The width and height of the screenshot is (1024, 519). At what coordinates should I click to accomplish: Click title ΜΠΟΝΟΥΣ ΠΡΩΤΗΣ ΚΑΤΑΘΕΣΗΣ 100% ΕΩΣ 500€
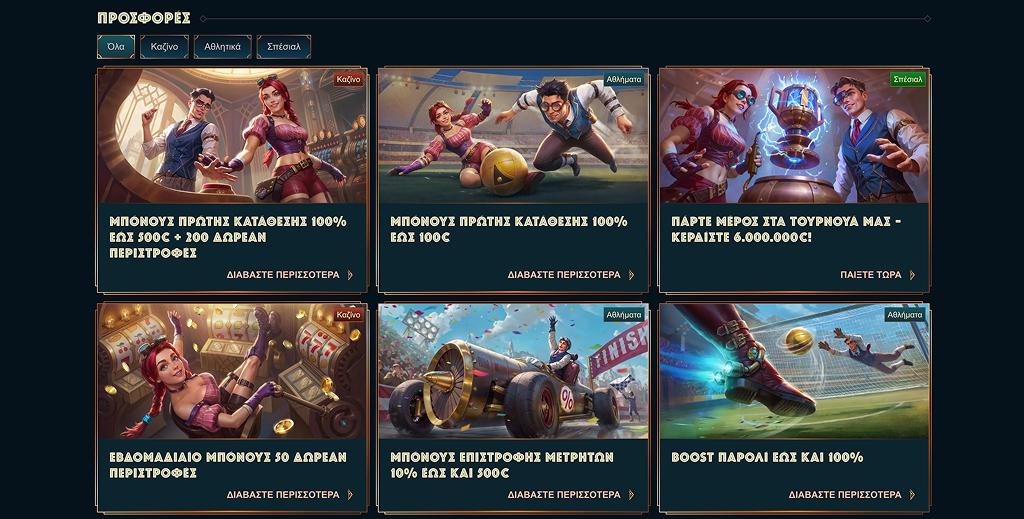[x=228, y=237]
